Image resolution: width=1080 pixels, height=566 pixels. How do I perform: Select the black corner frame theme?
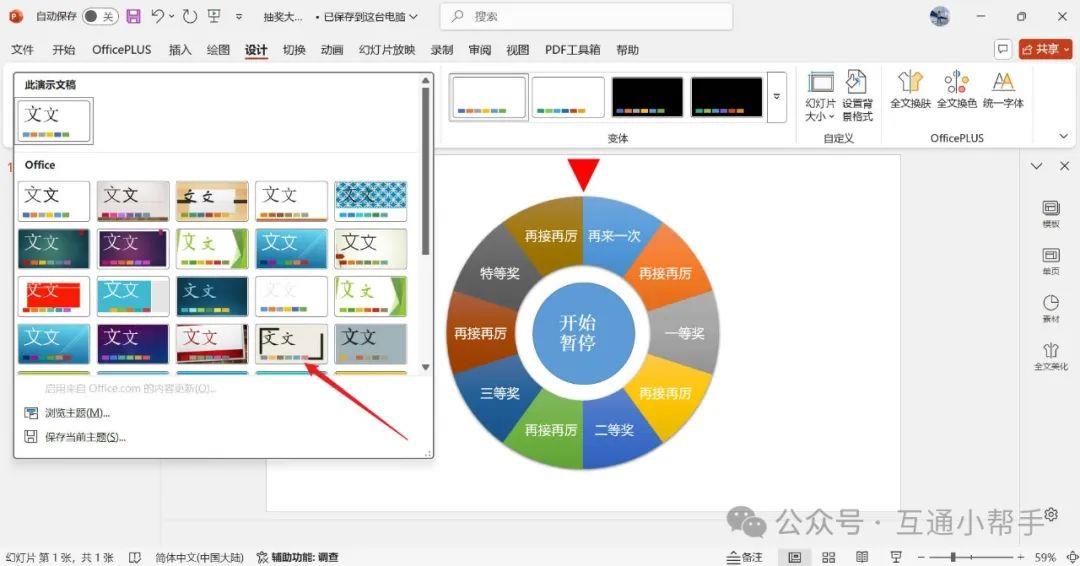click(291, 344)
